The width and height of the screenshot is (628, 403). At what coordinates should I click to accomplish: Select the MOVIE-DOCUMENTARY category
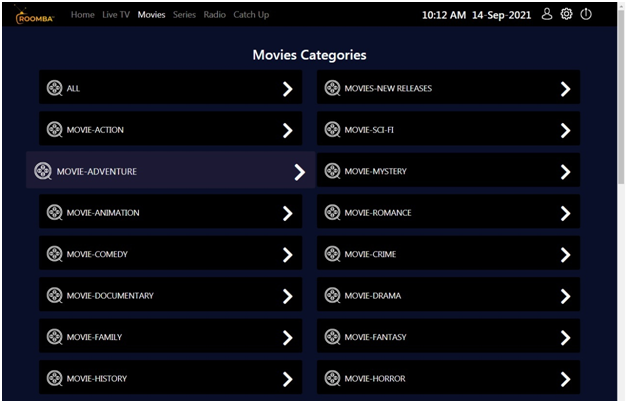coord(170,296)
